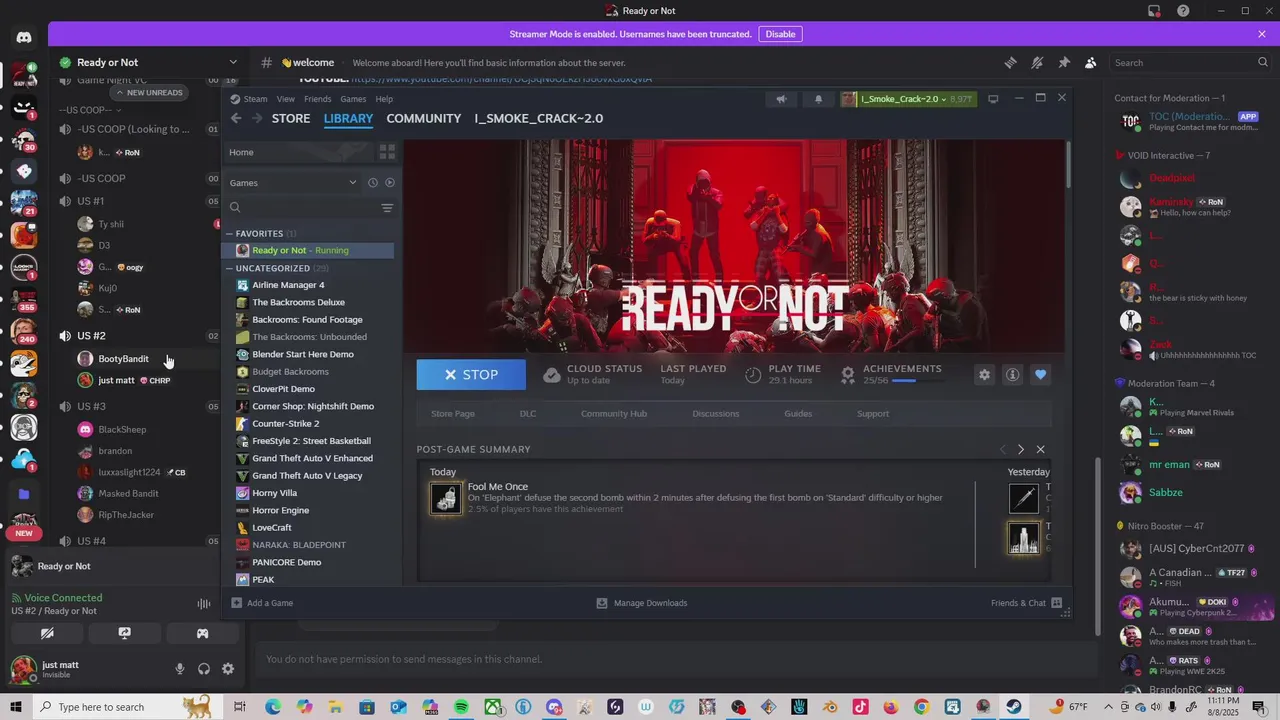Screen dimensions: 1280x720
Task: Open Ready or Not Store Page link
Action: click(x=453, y=413)
